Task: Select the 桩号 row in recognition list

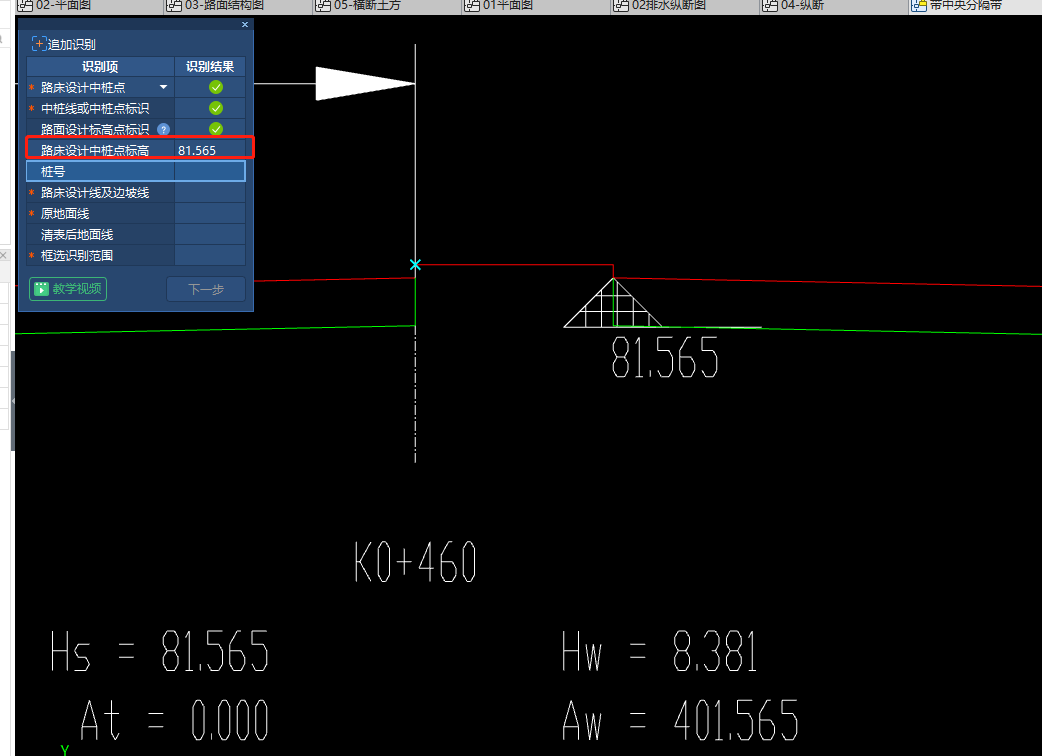Action: click(x=100, y=172)
